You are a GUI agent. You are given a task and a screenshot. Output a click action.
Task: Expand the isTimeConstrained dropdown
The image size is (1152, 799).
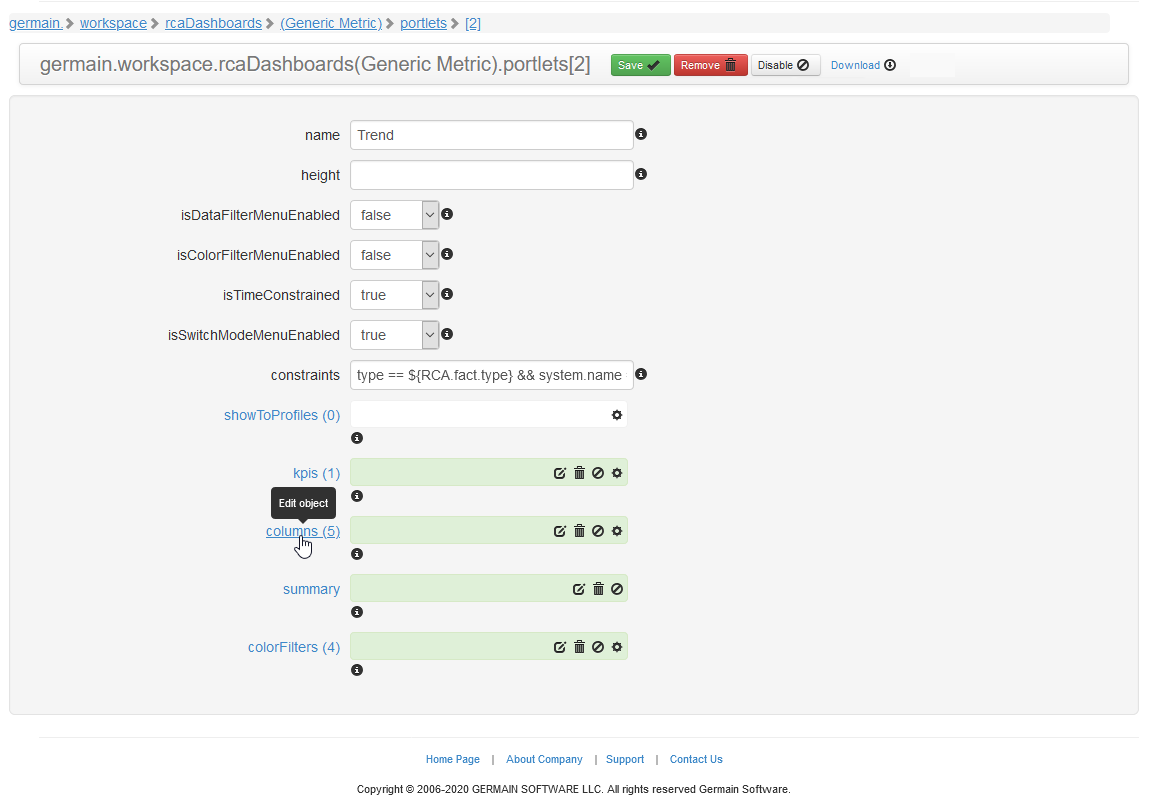tap(394, 295)
